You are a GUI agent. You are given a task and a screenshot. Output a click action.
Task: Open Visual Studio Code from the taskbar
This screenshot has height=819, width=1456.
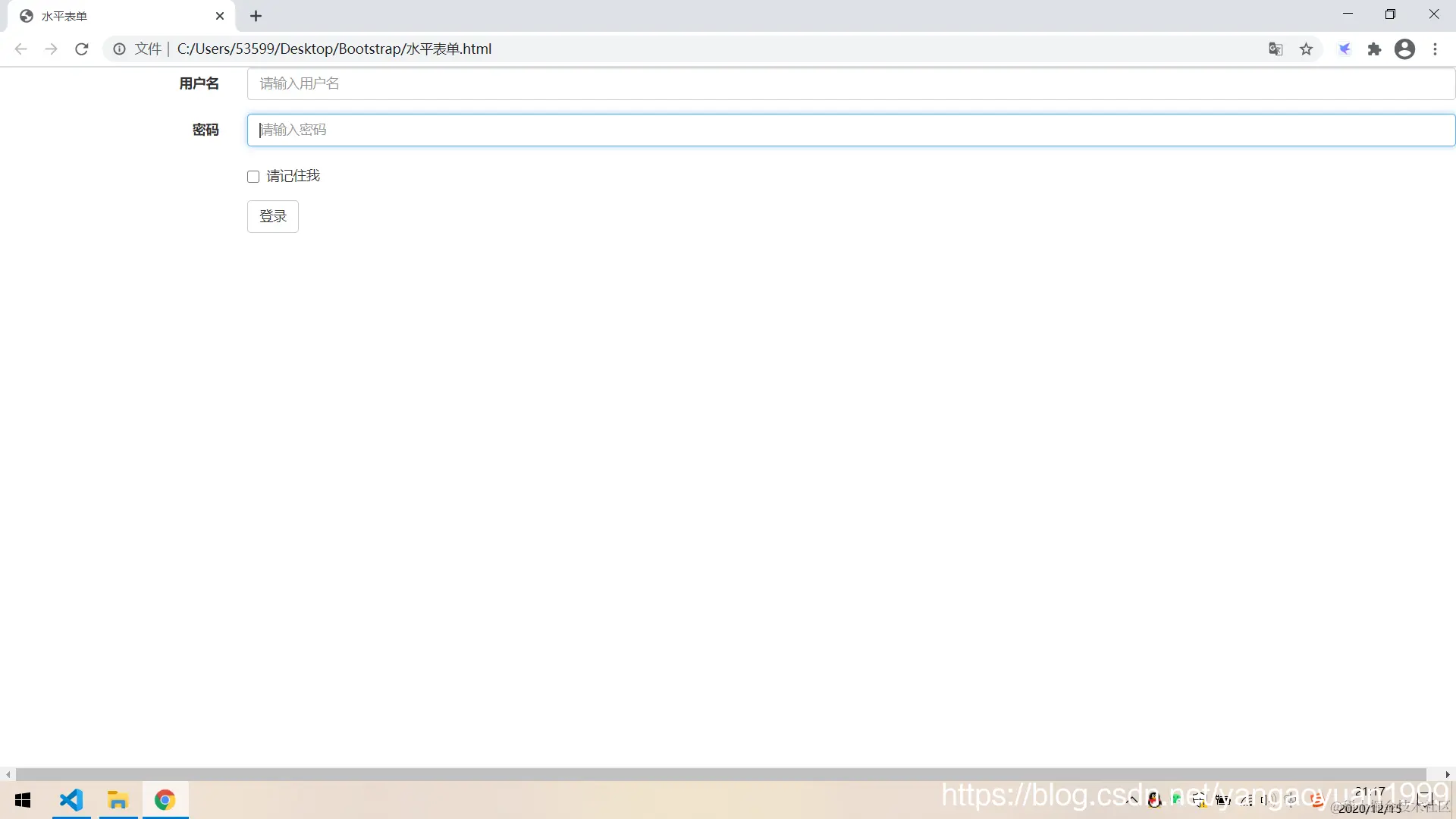click(71, 800)
